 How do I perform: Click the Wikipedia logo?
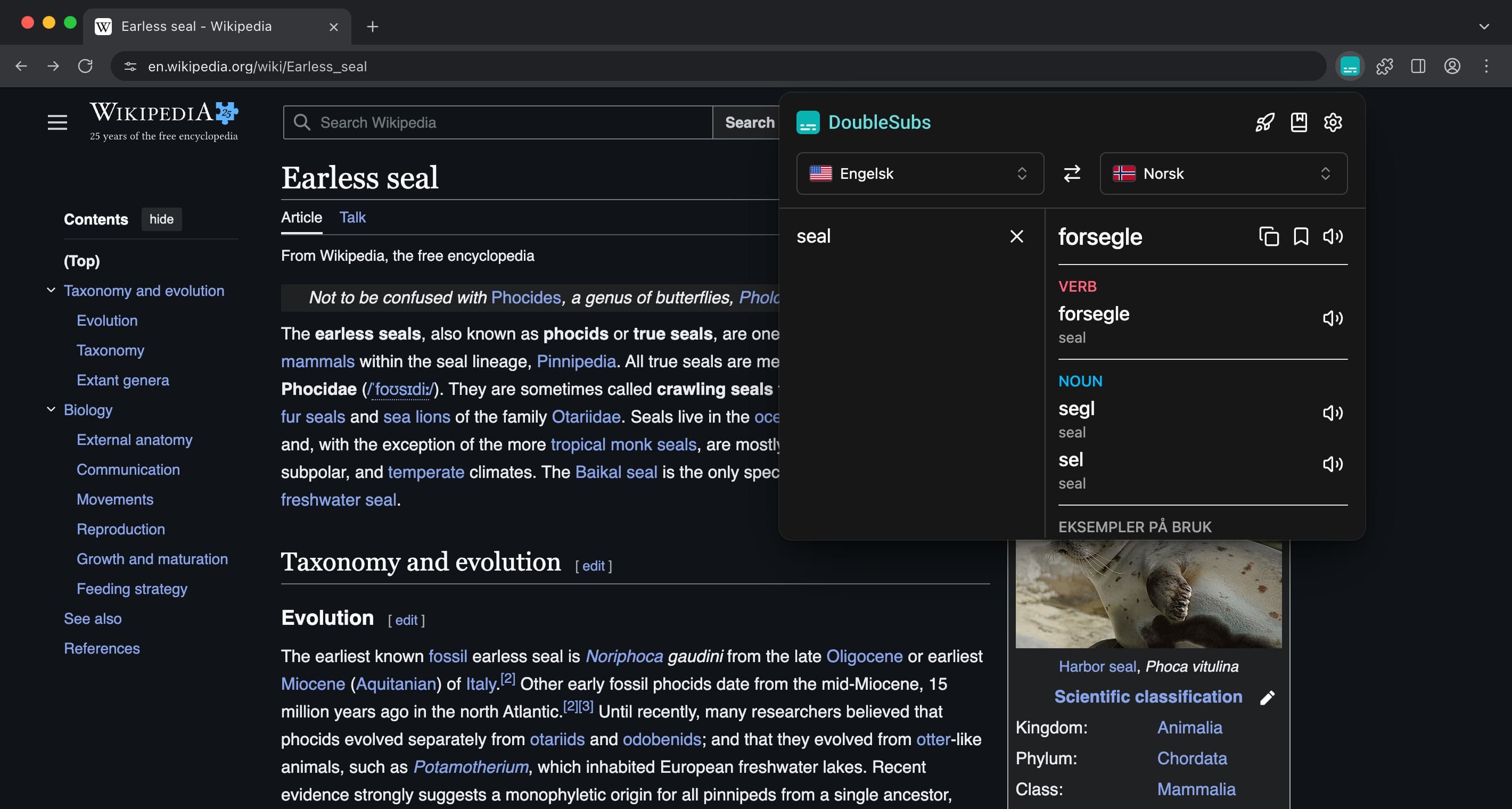pos(164,121)
